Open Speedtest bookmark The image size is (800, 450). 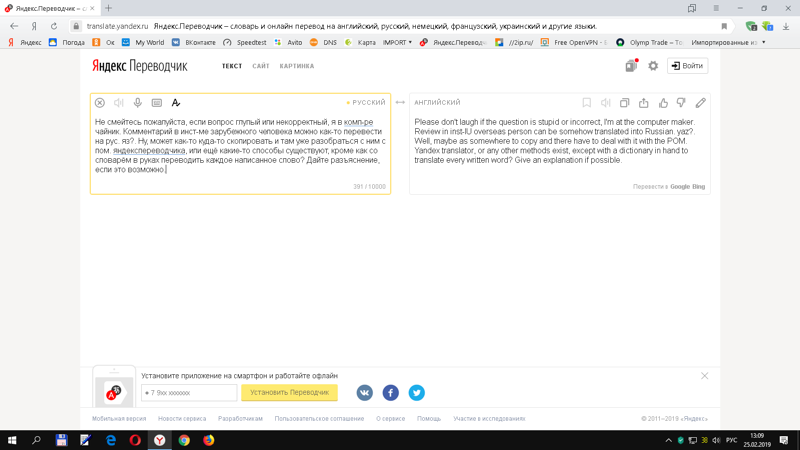[x=245, y=43]
